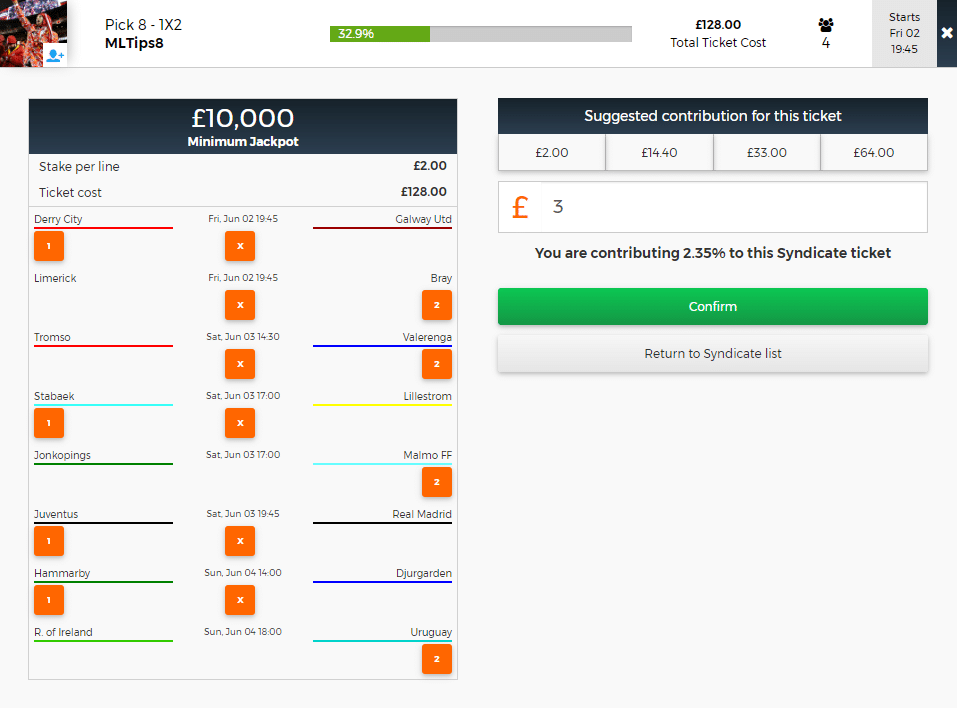The width and height of the screenshot is (957, 708).
Task: Choose the £14.40 suggested contribution
Action: click(659, 153)
